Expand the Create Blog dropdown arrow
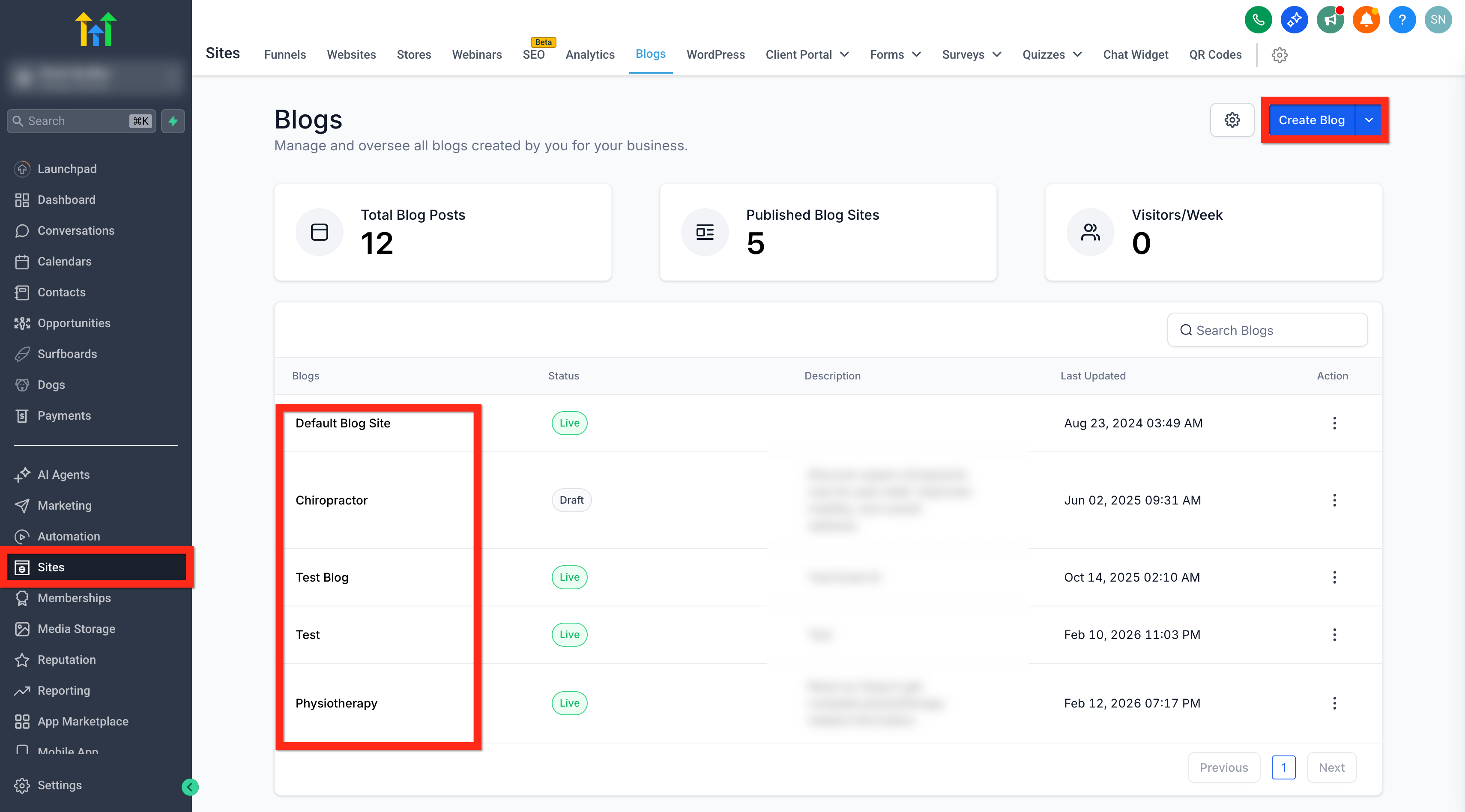This screenshot has width=1465, height=812. pyautogui.click(x=1368, y=120)
